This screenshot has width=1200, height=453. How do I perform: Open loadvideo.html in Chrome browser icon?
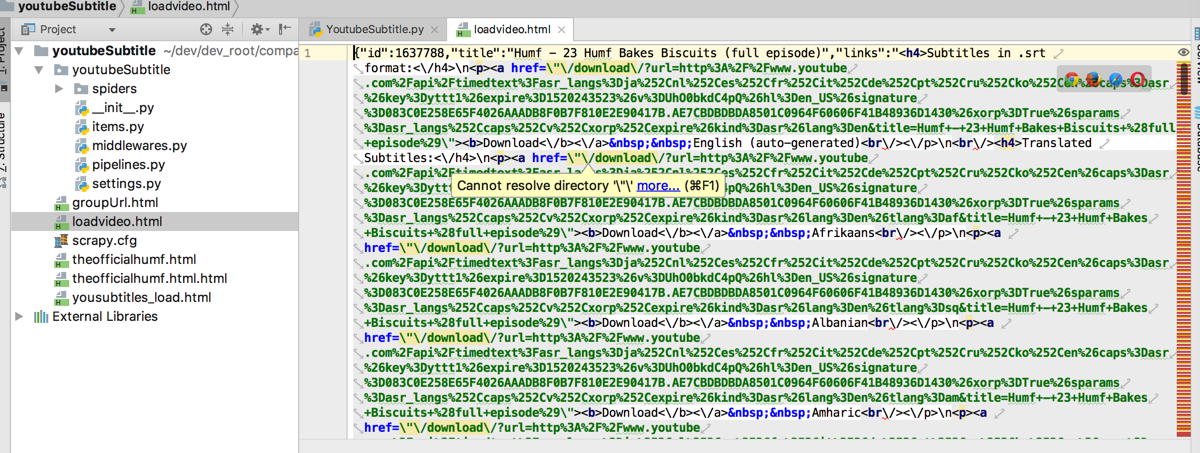coord(1071,78)
